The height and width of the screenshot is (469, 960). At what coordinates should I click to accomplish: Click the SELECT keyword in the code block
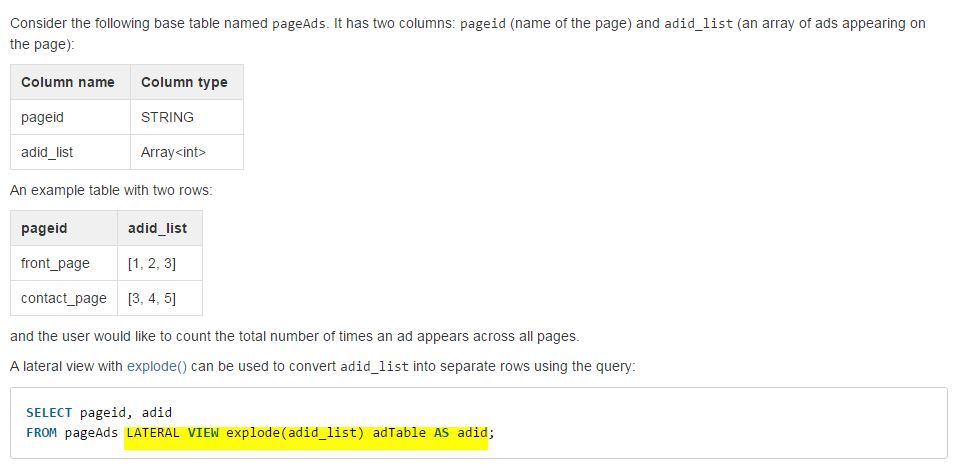pos(48,412)
